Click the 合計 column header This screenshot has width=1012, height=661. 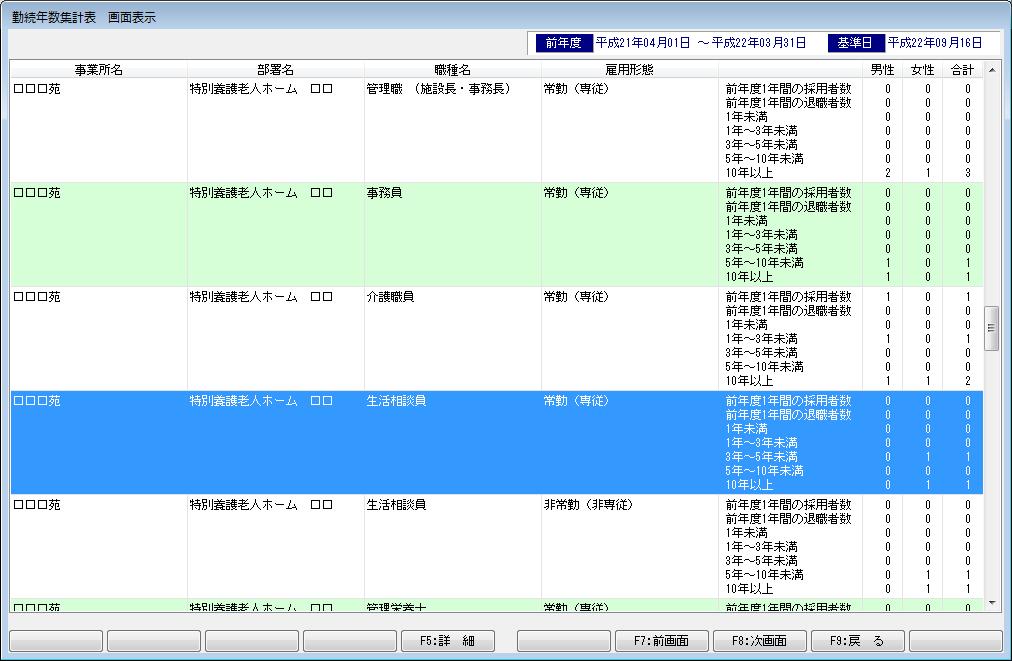click(962, 70)
